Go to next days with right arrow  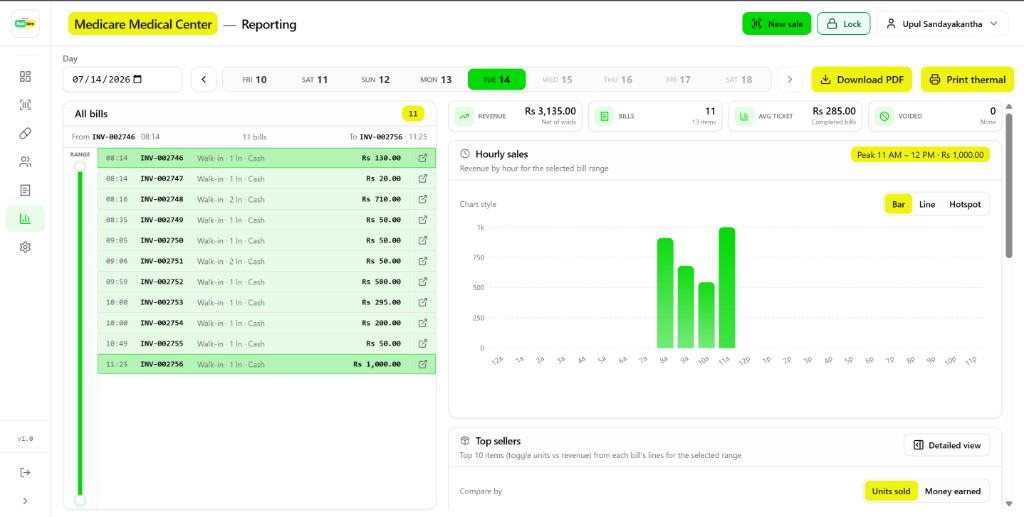[790, 80]
